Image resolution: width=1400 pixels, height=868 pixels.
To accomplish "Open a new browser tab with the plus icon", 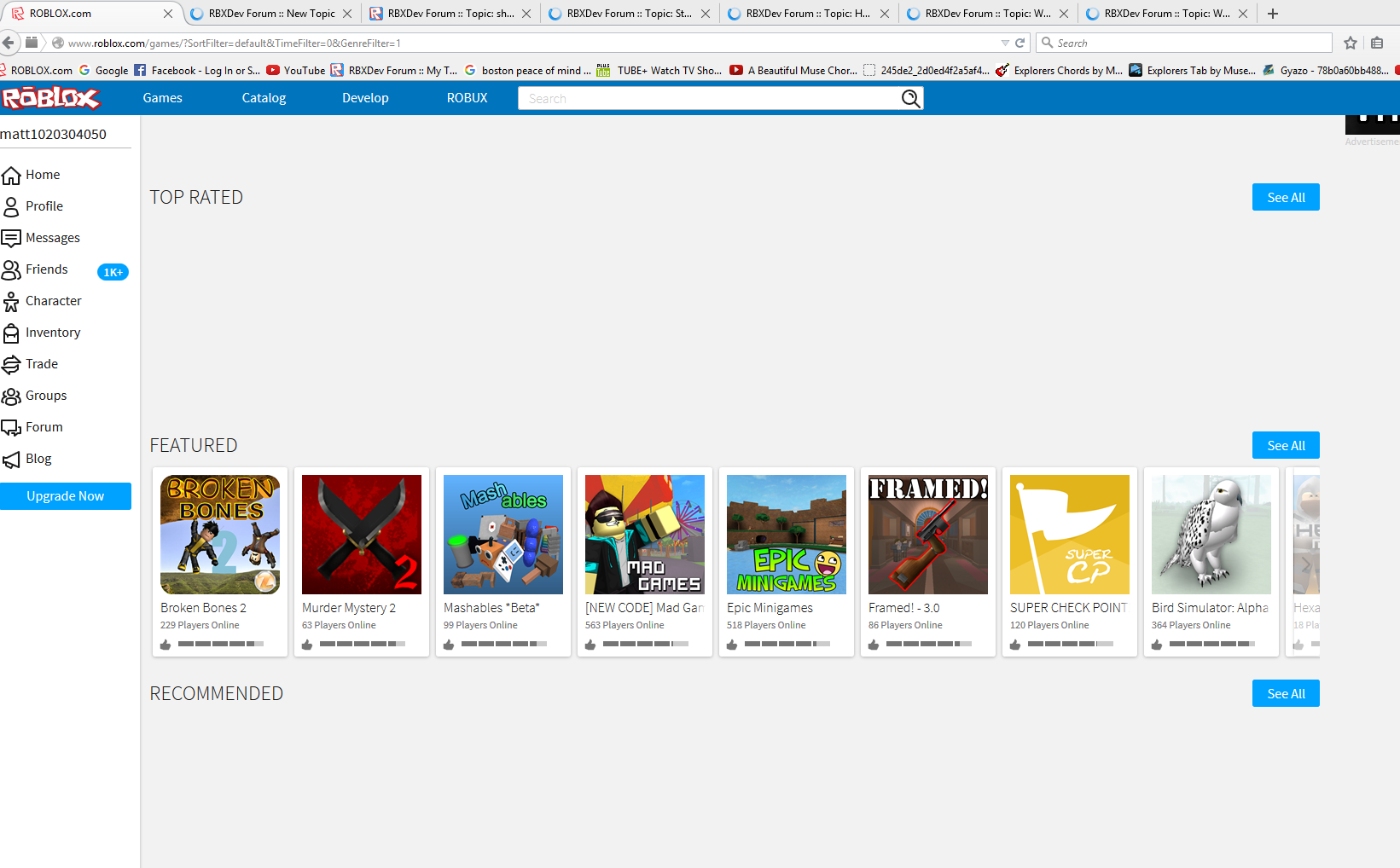I will coord(1273,14).
